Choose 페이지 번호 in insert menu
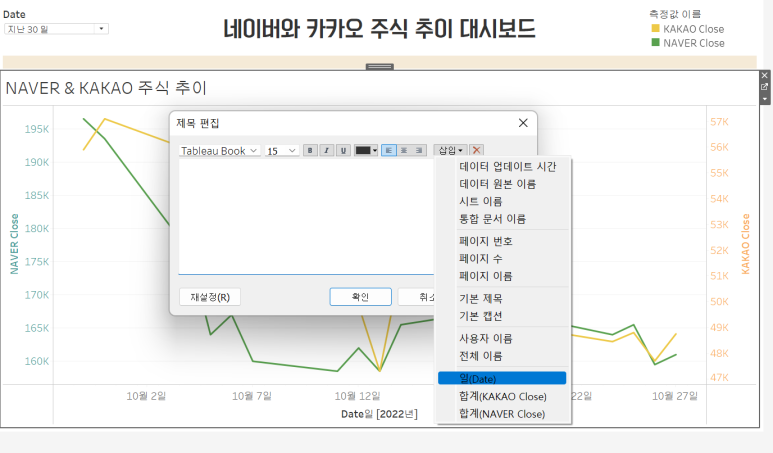 [486, 241]
